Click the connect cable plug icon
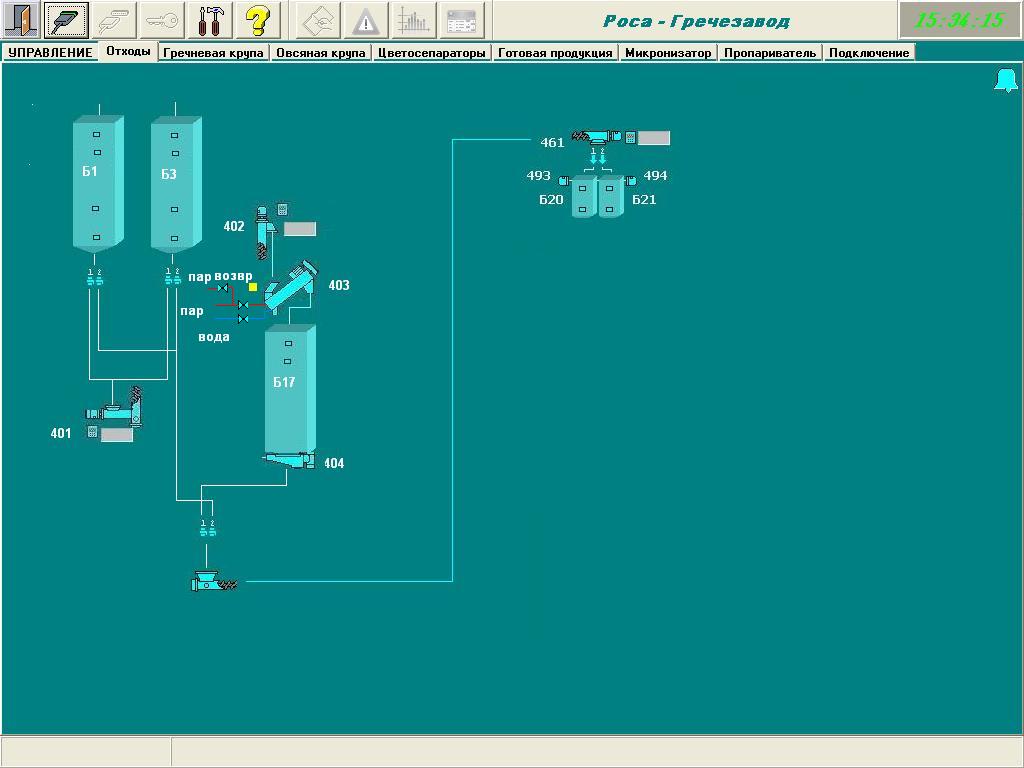 pyautogui.click(x=67, y=20)
